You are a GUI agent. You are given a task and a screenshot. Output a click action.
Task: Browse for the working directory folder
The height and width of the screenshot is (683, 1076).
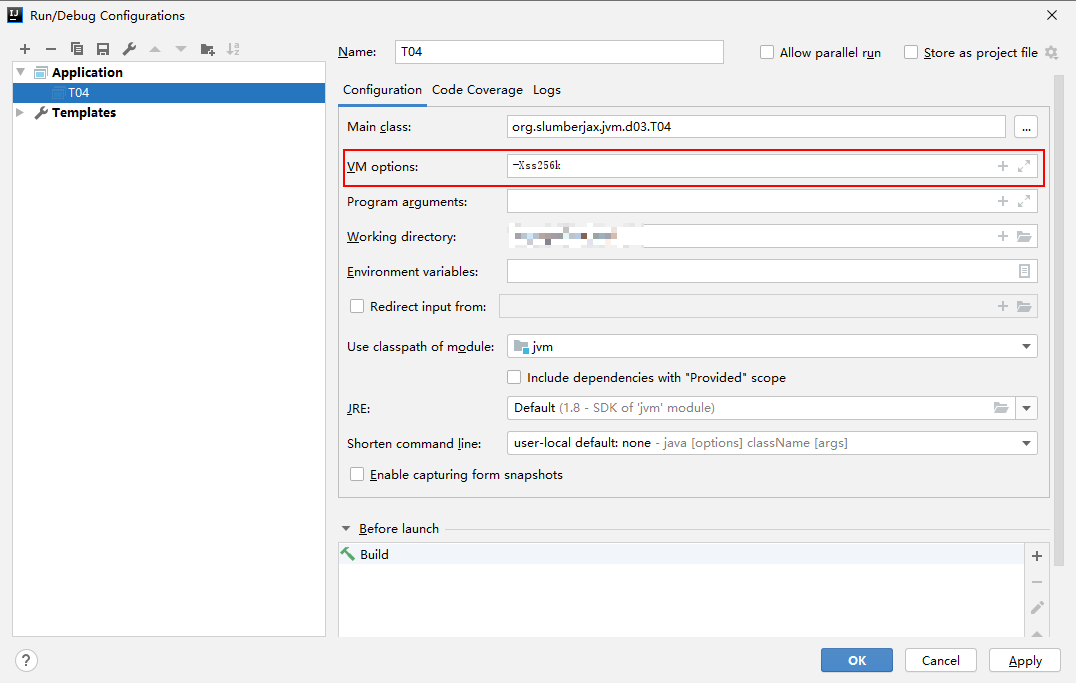(1024, 237)
